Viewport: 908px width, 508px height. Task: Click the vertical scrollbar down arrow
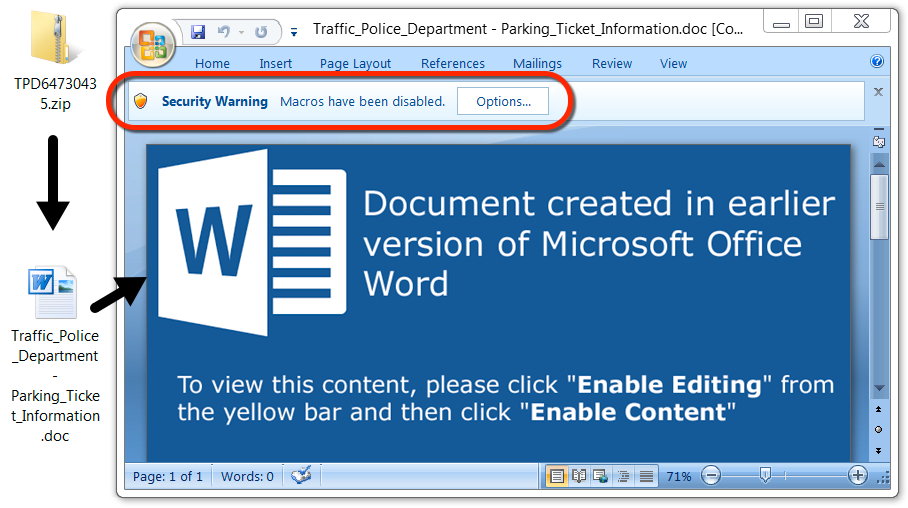[x=879, y=388]
